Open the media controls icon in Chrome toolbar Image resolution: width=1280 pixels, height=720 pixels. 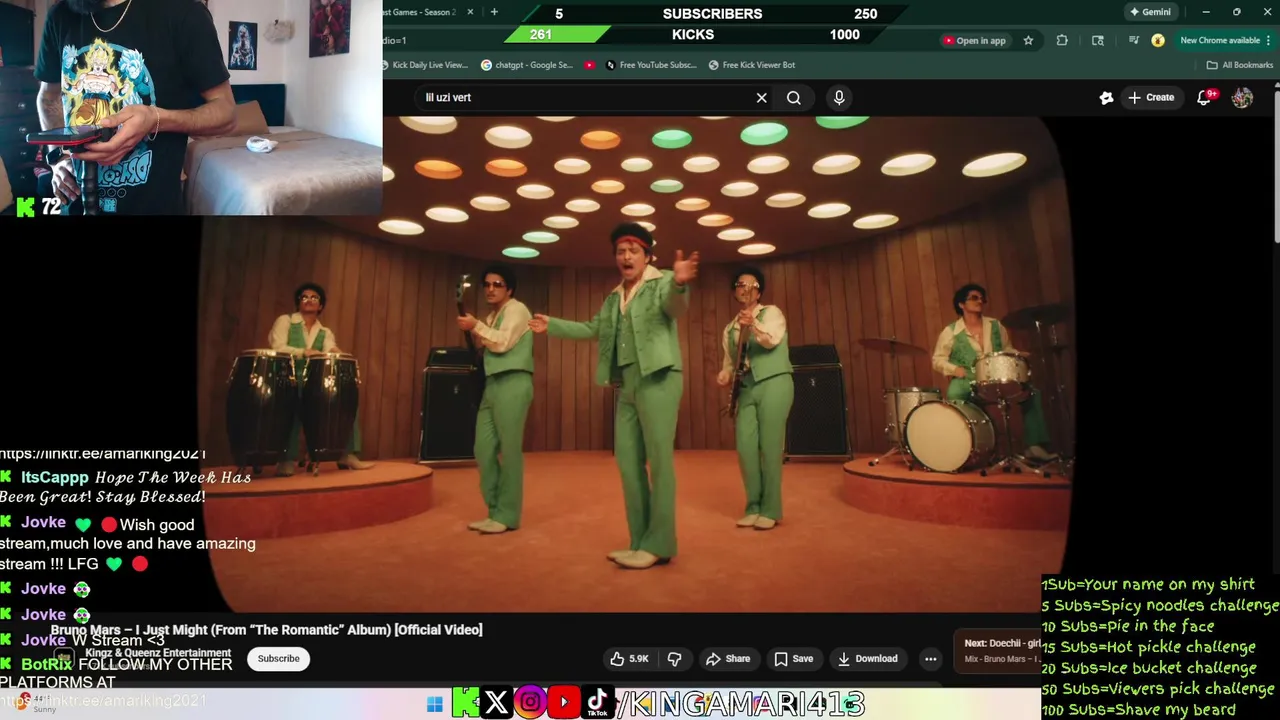coord(1133,41)
